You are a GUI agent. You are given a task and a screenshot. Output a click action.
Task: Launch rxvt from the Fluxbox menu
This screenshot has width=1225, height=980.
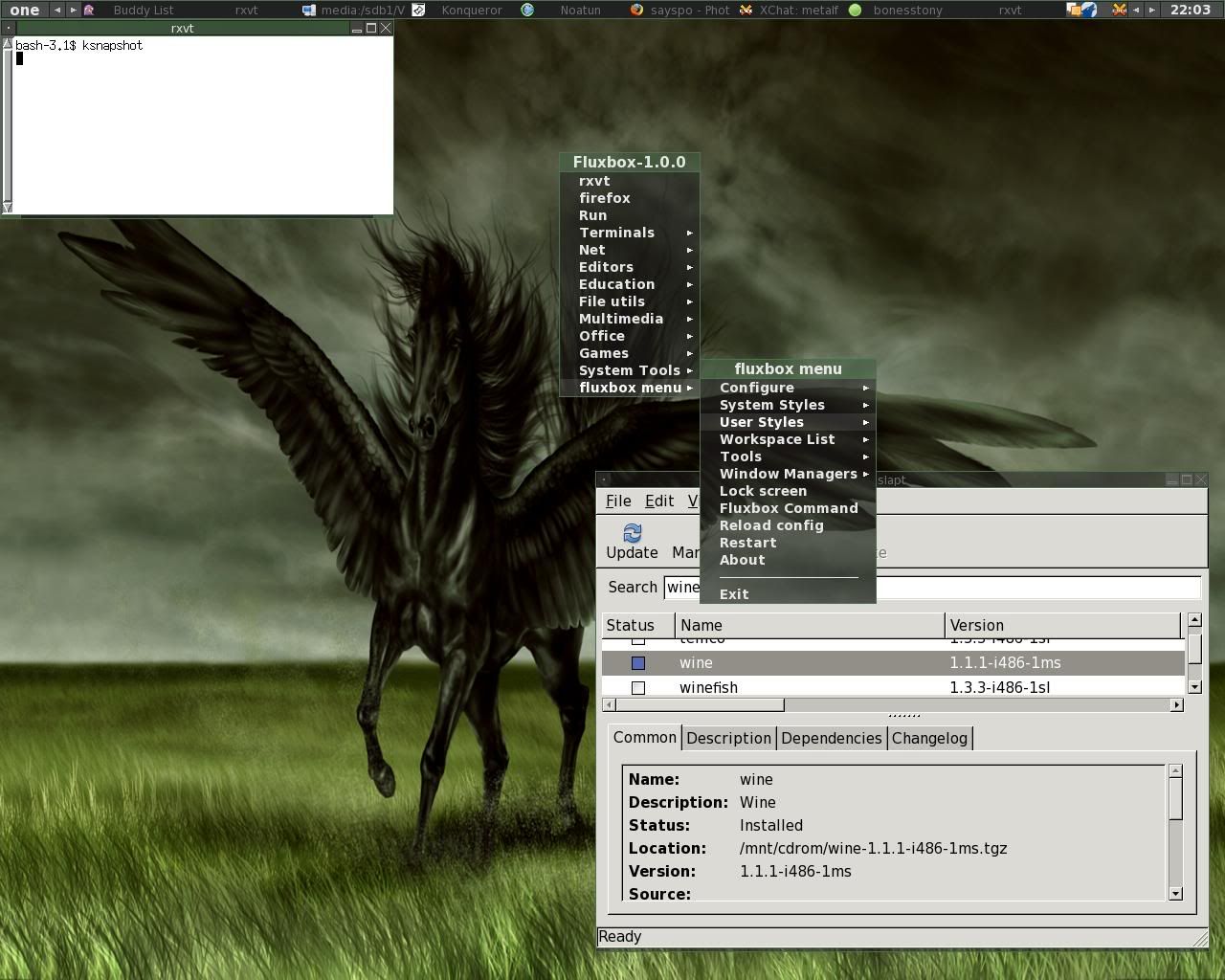coord(630,181)
